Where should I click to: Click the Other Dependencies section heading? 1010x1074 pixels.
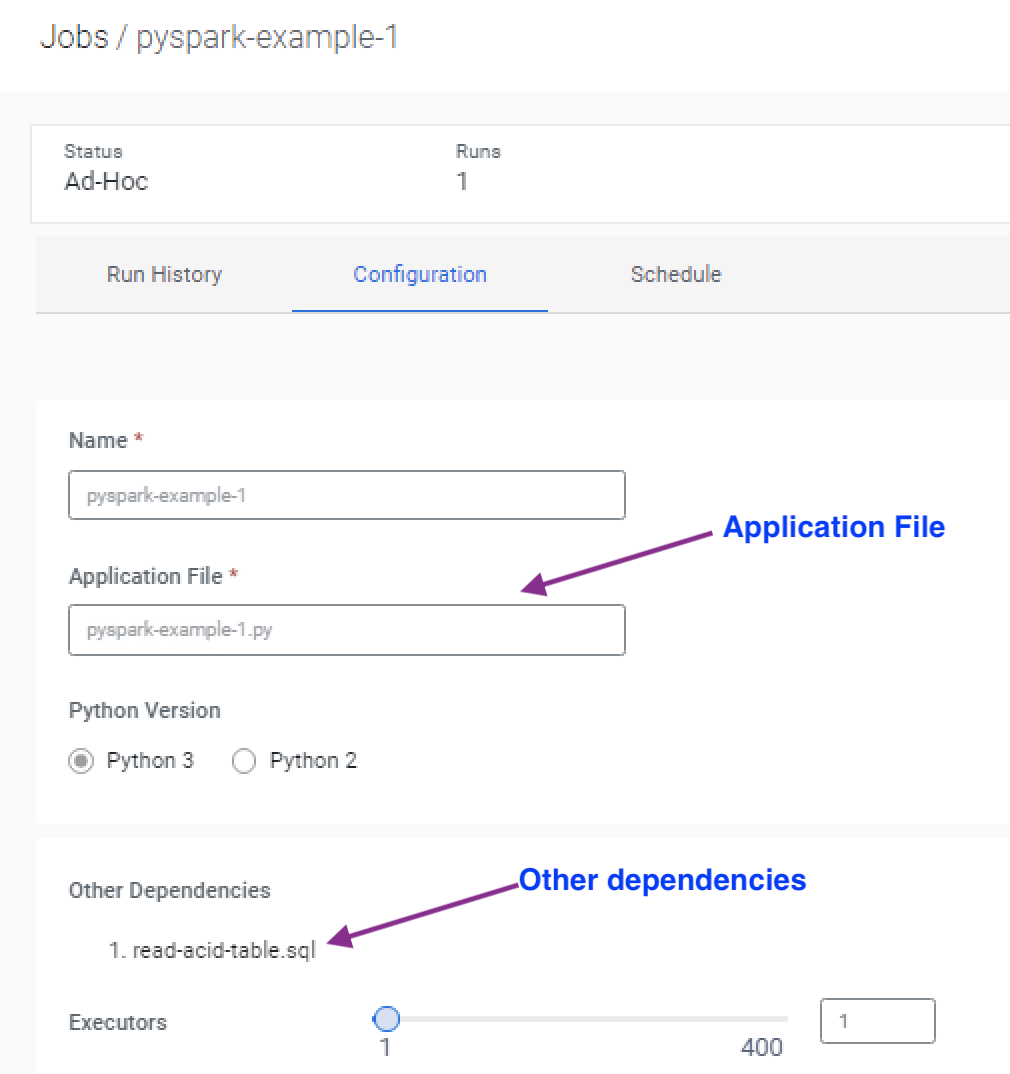point(169,890)
